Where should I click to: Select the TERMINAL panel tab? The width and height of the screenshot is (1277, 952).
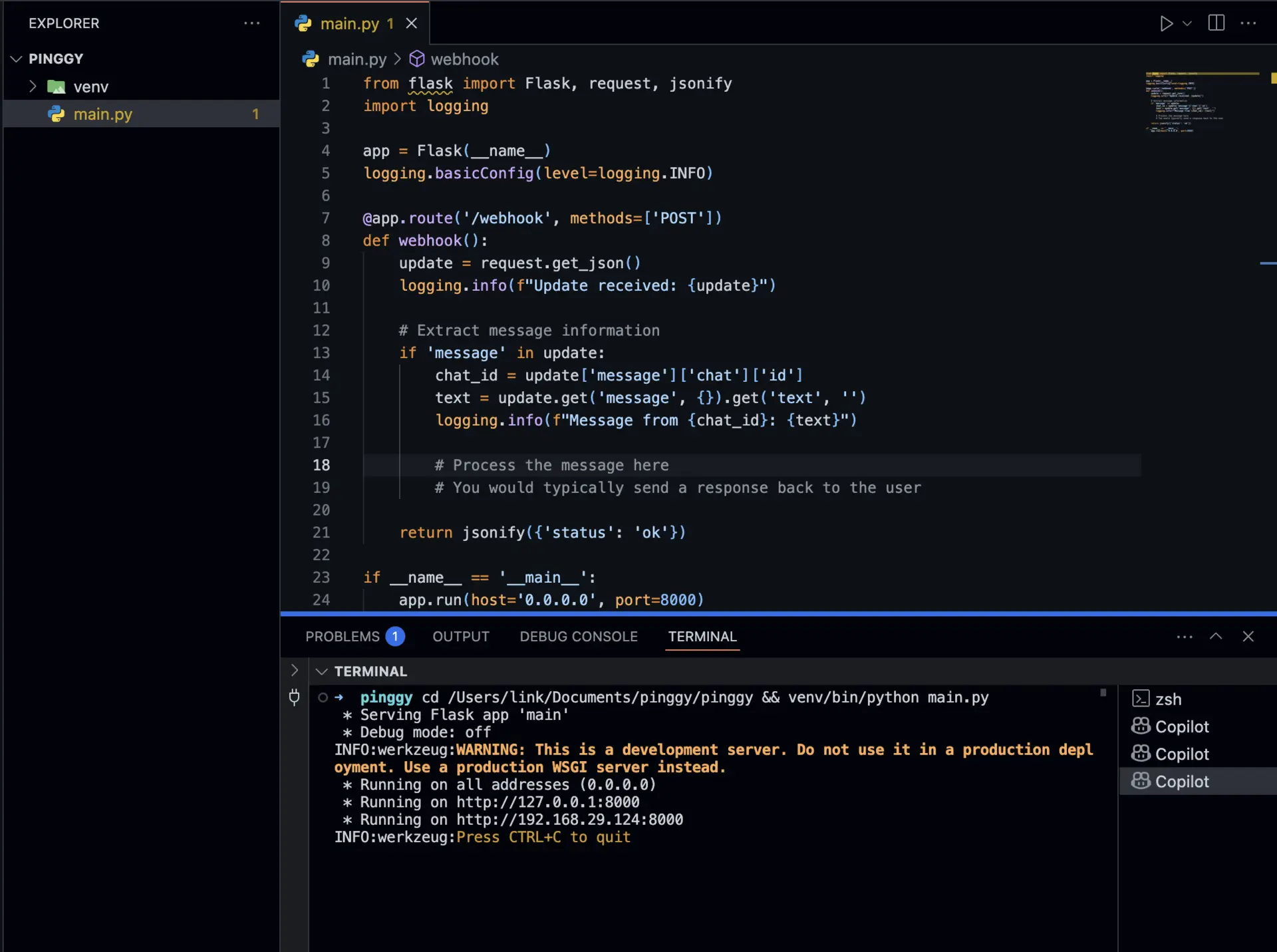point(702,637)
